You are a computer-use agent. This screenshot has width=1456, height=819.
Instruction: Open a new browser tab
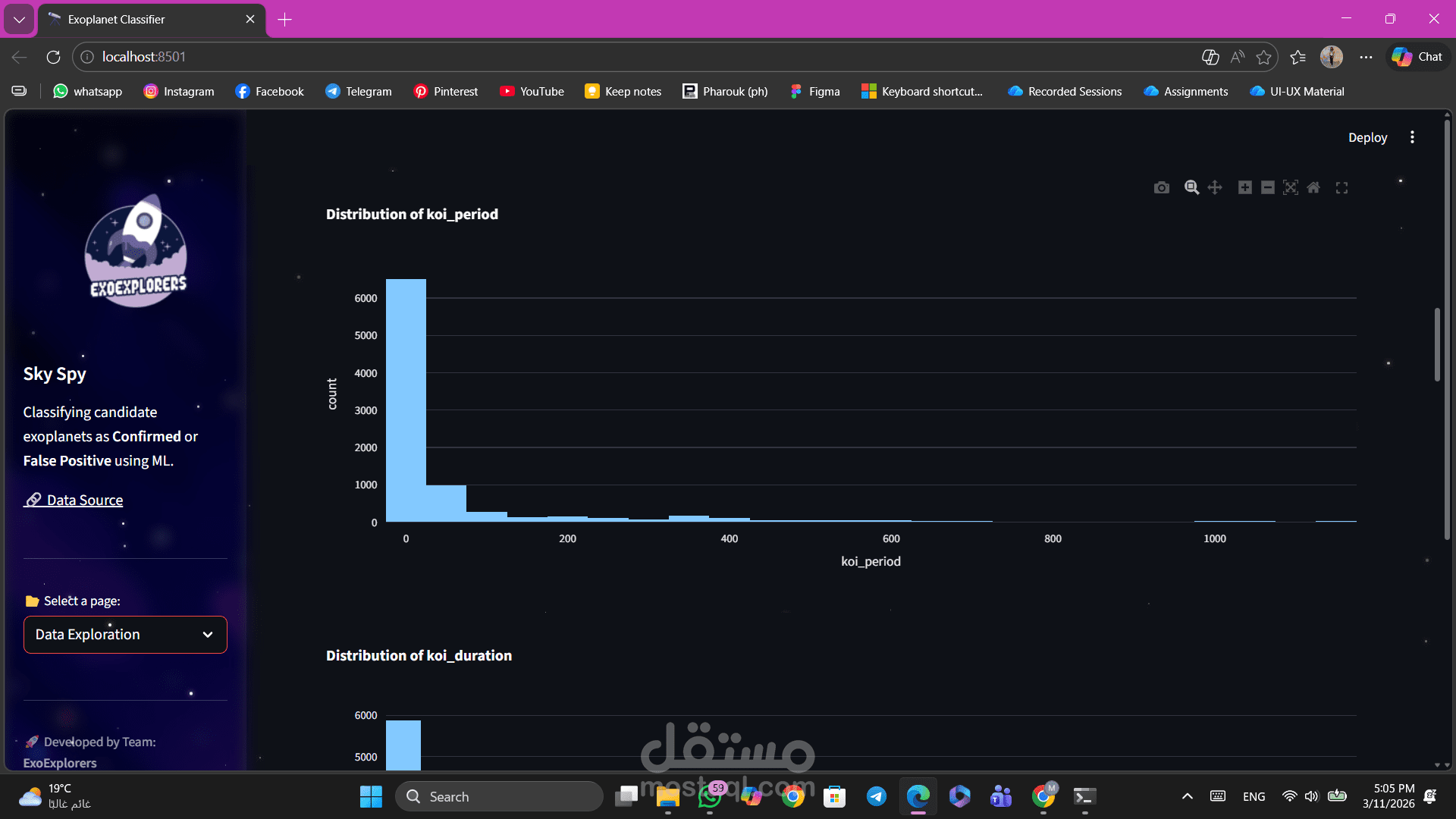point(285,19)
